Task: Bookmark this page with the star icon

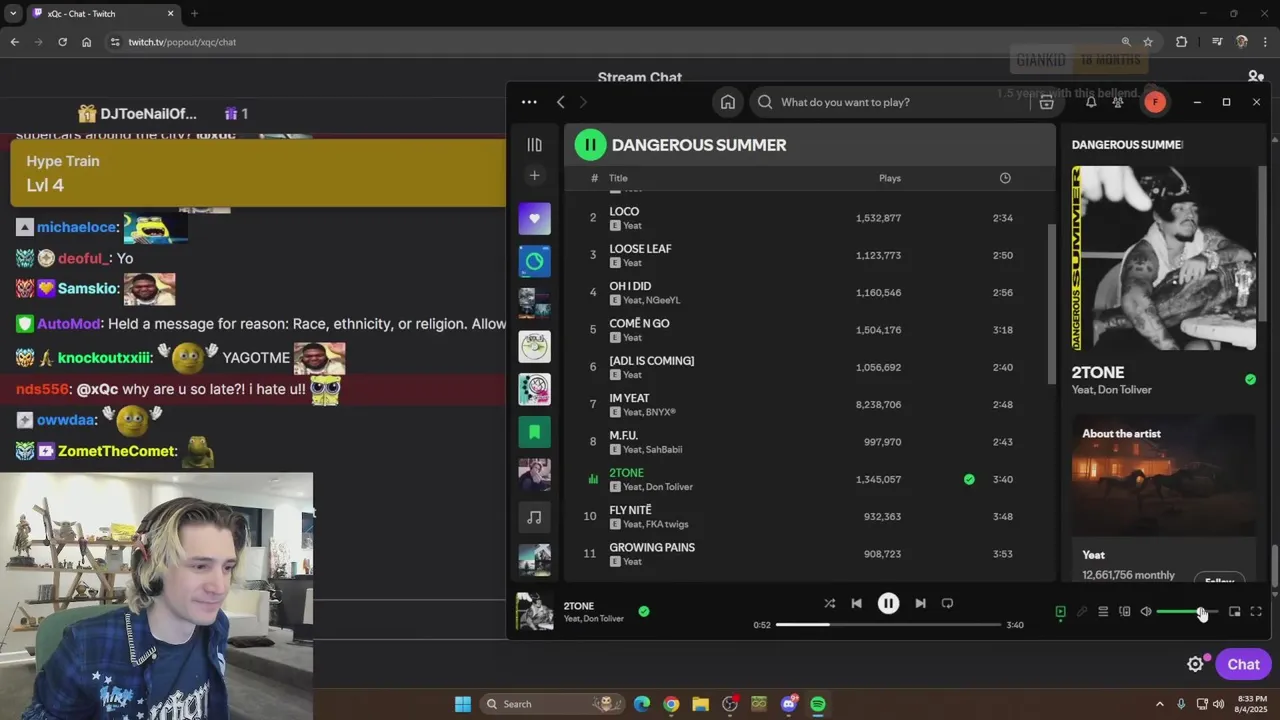Action: (x=1148, y=42)
